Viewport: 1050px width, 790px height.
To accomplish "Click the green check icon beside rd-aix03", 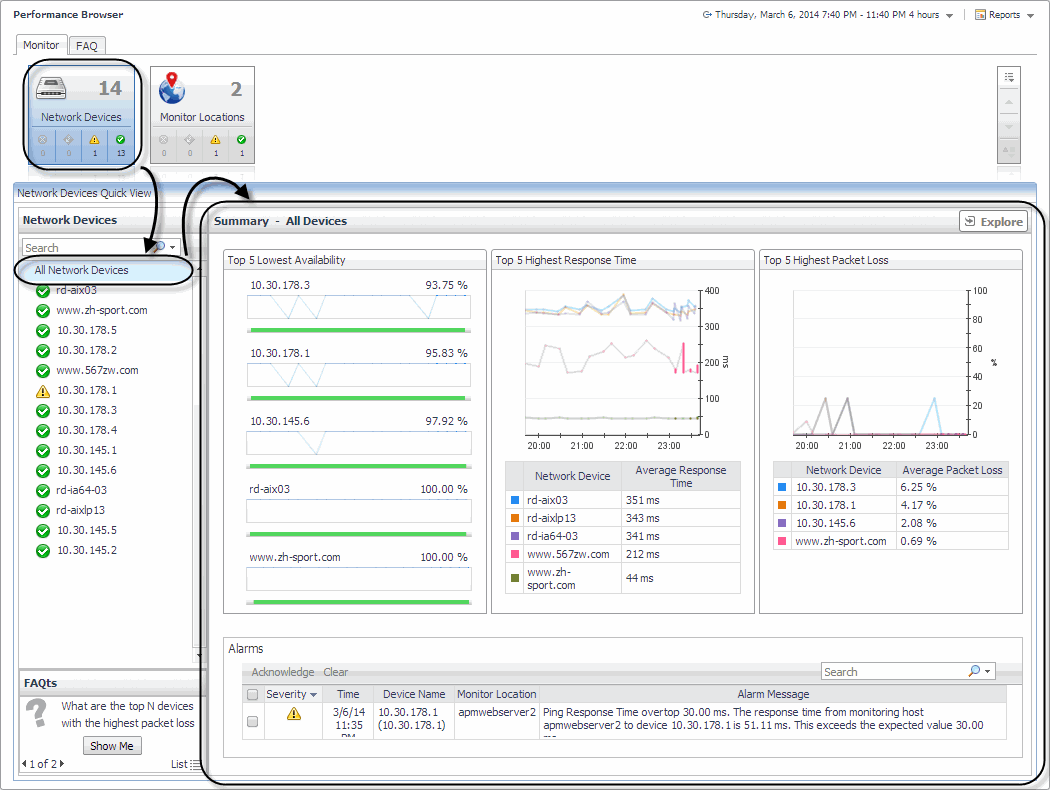I will click(42, 291).
